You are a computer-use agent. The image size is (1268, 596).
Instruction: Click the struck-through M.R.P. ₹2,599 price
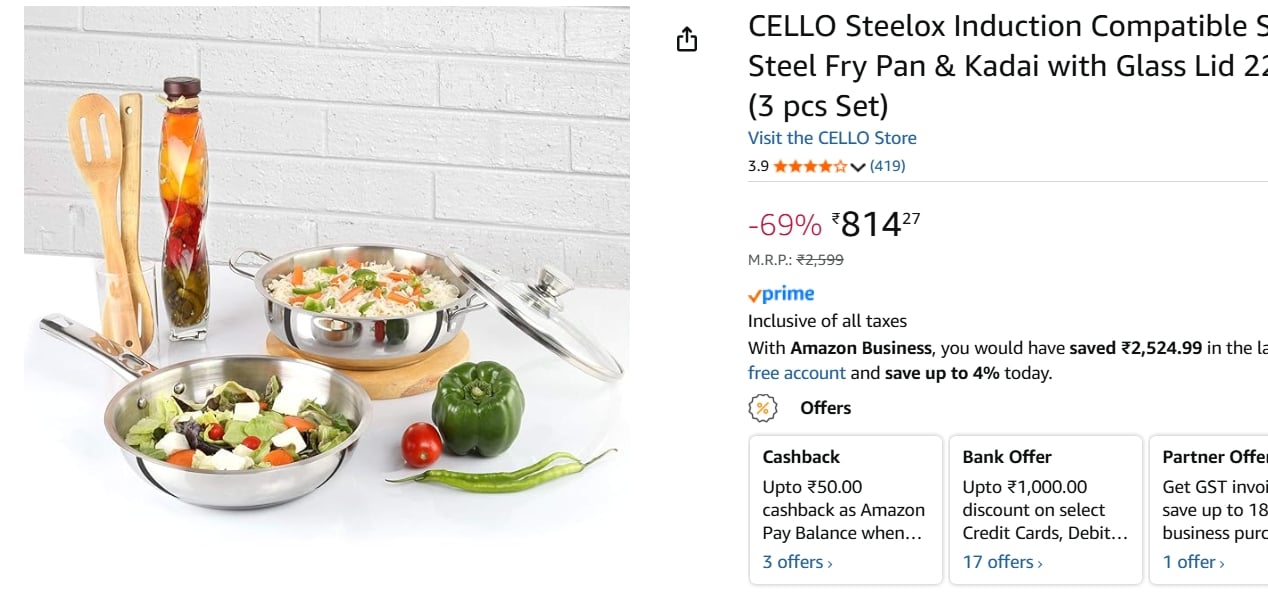819,260
